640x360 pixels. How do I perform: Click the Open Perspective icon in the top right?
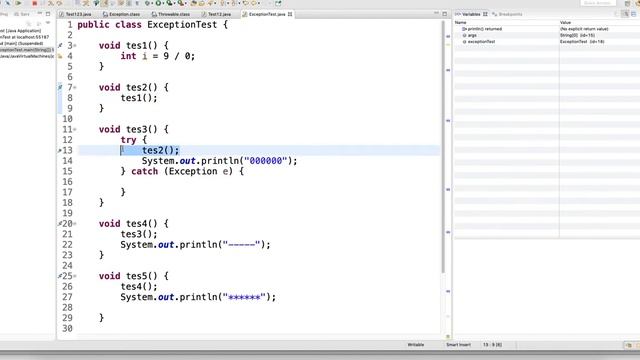(627, 3)
